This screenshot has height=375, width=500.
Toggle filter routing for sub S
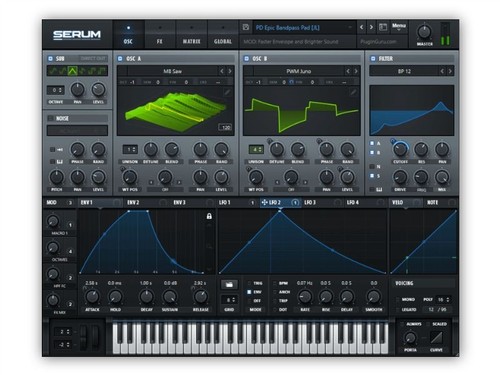coord(372,176)
